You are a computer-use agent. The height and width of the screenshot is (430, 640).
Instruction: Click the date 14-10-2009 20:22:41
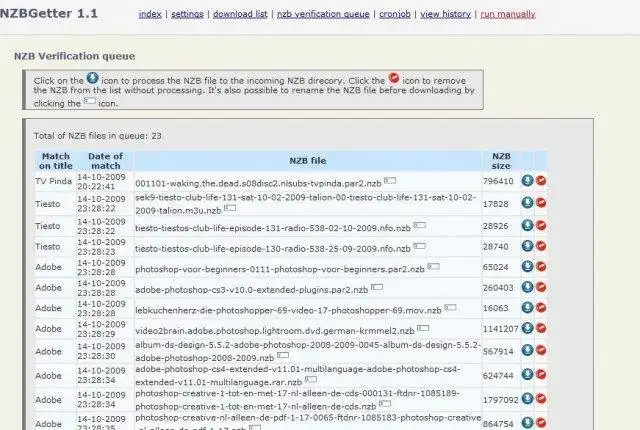101,182
